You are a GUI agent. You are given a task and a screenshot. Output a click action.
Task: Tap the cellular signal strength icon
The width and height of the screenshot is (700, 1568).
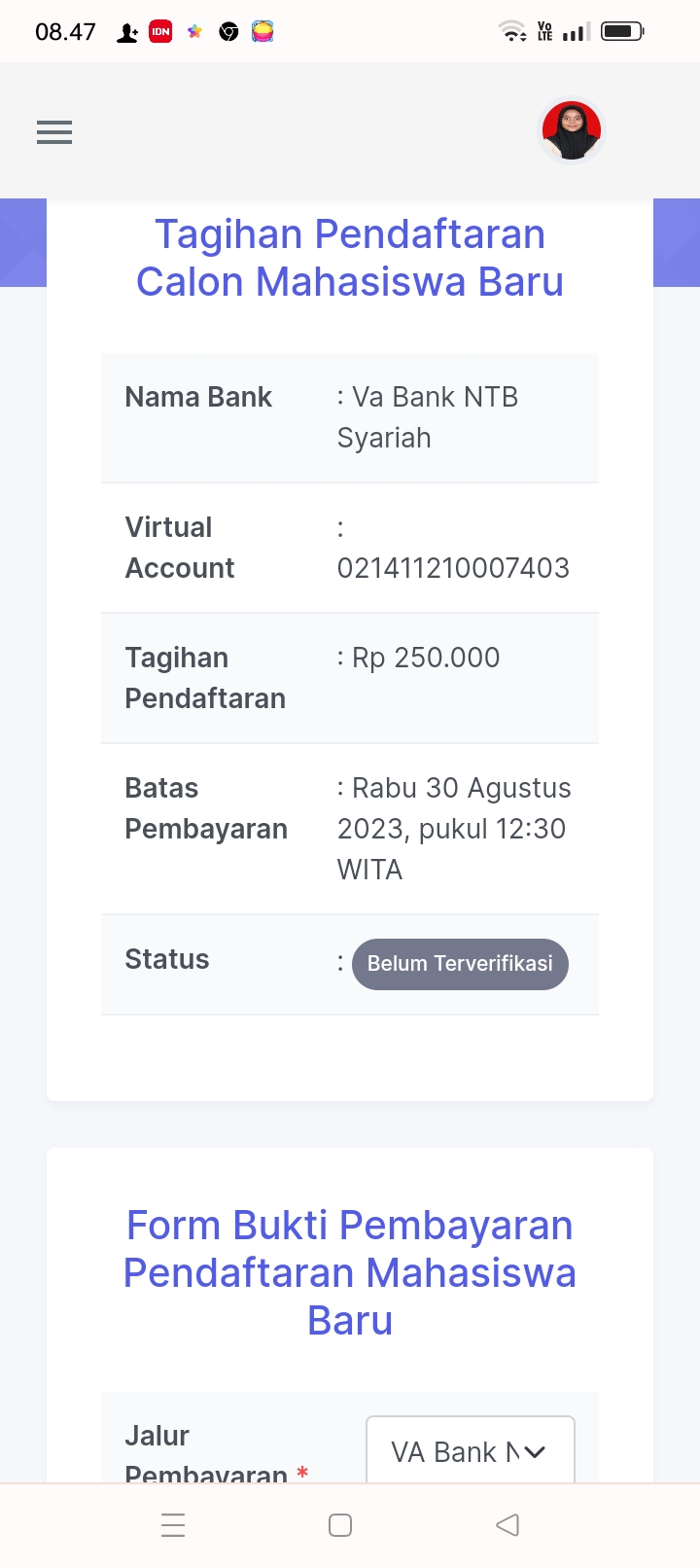(x=577, y=32)
